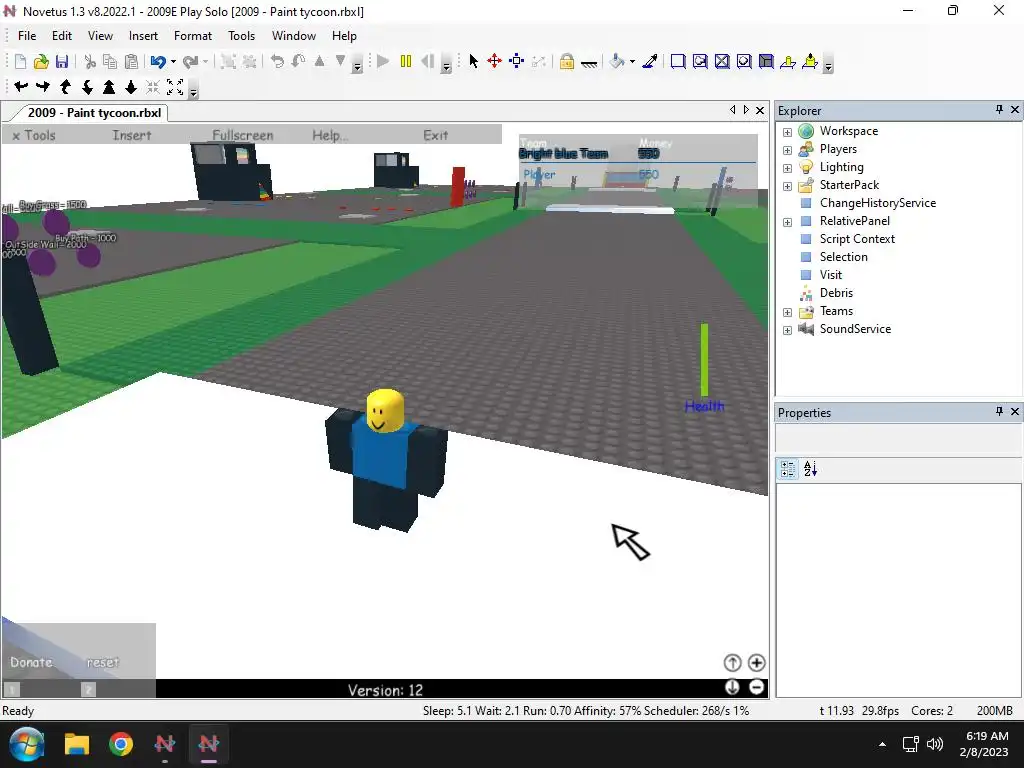Open a file with the folder icon
The height and width of the screenshot is (768, 1024).
pos(41,61)
